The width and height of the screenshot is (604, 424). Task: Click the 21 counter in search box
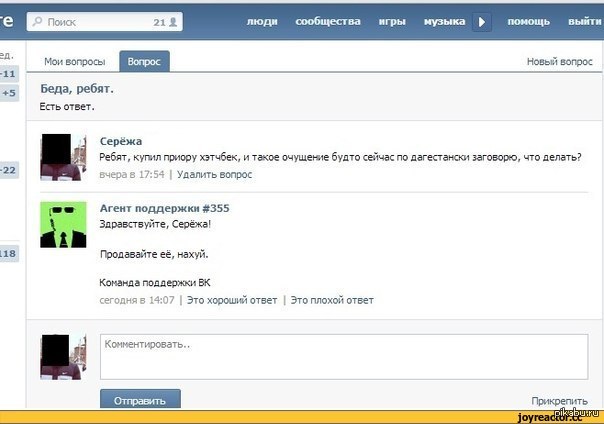tap(159, 22)
